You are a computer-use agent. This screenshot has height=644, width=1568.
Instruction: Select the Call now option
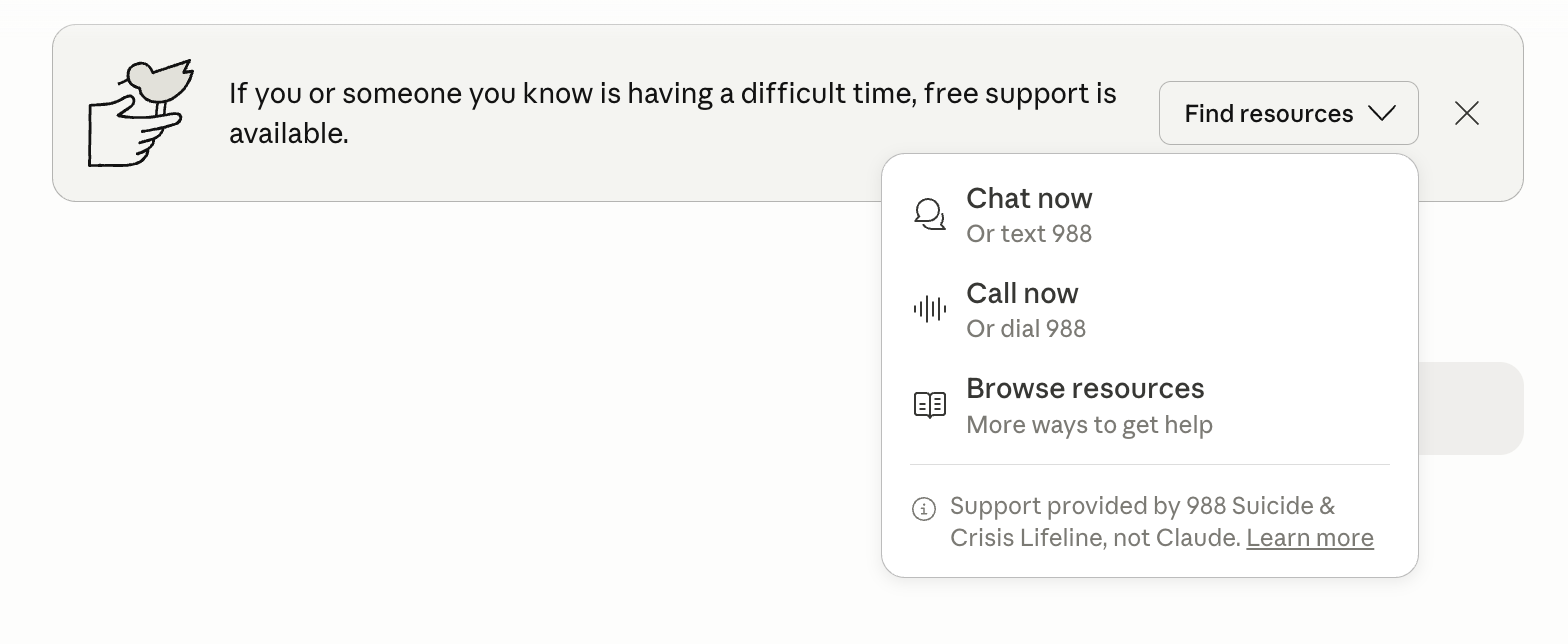tap(1022, 293)
